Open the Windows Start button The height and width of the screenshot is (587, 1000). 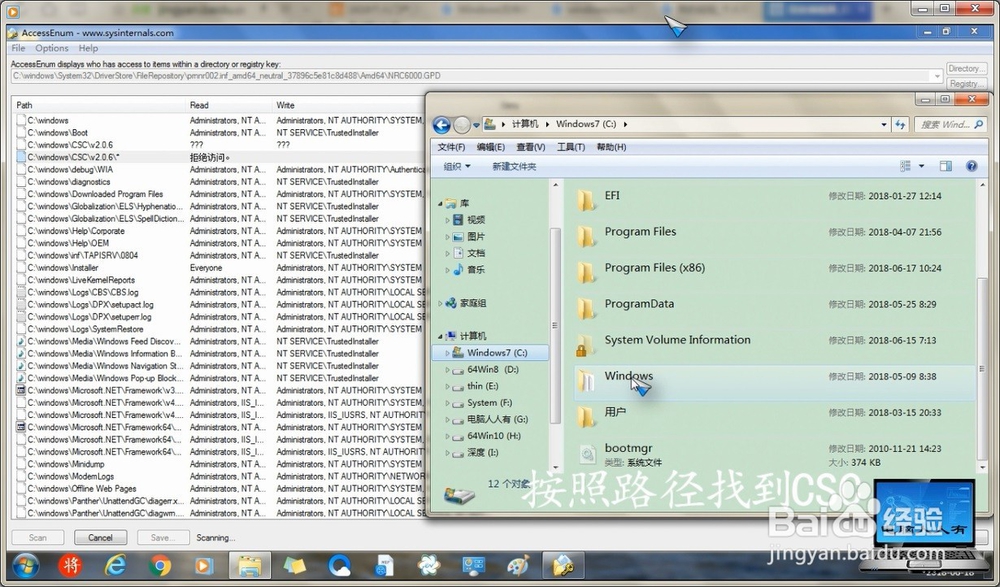pyautogui.click(x=26, y=565)
